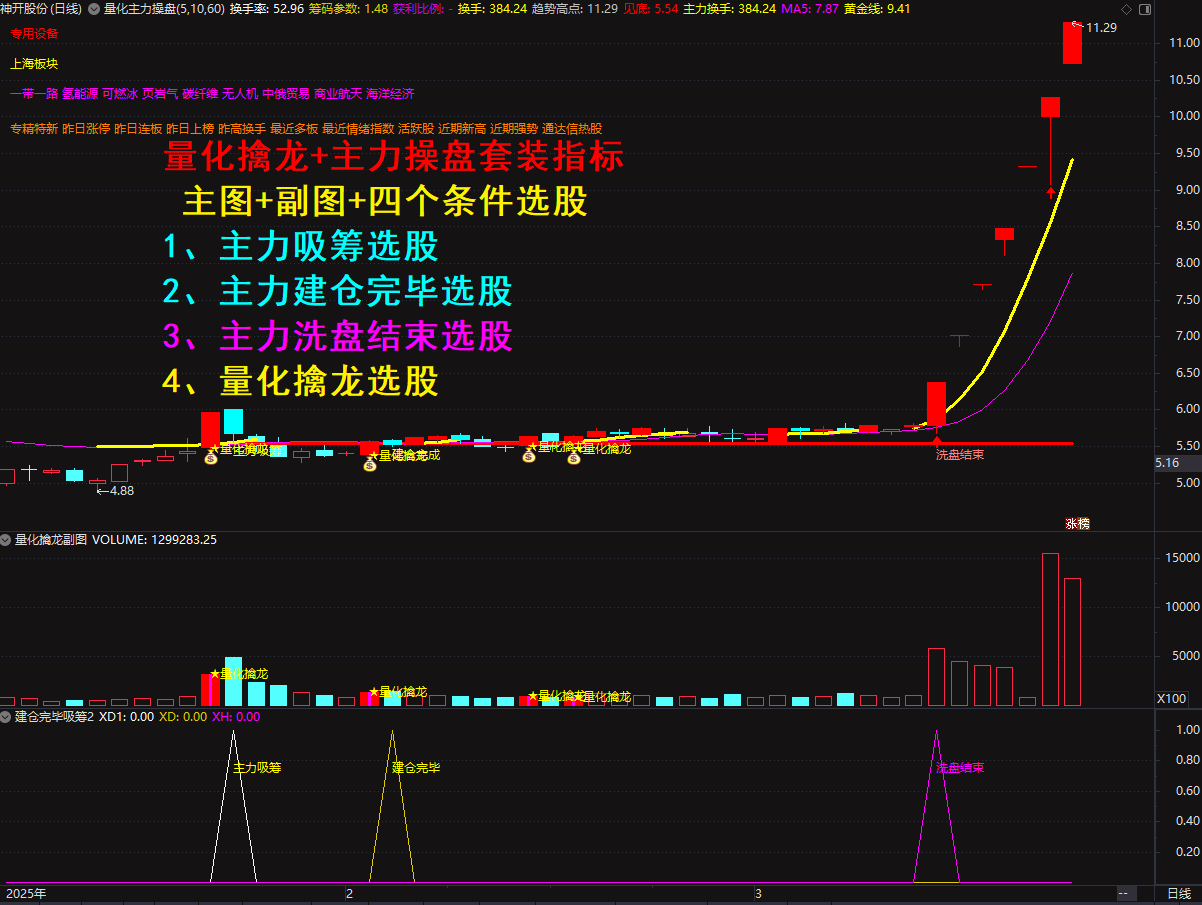Select the middle ★量化擒龙 star marker in volume panel
Image resolution: width=1202 pixels, height=905 pixels.
coord(373,690)
